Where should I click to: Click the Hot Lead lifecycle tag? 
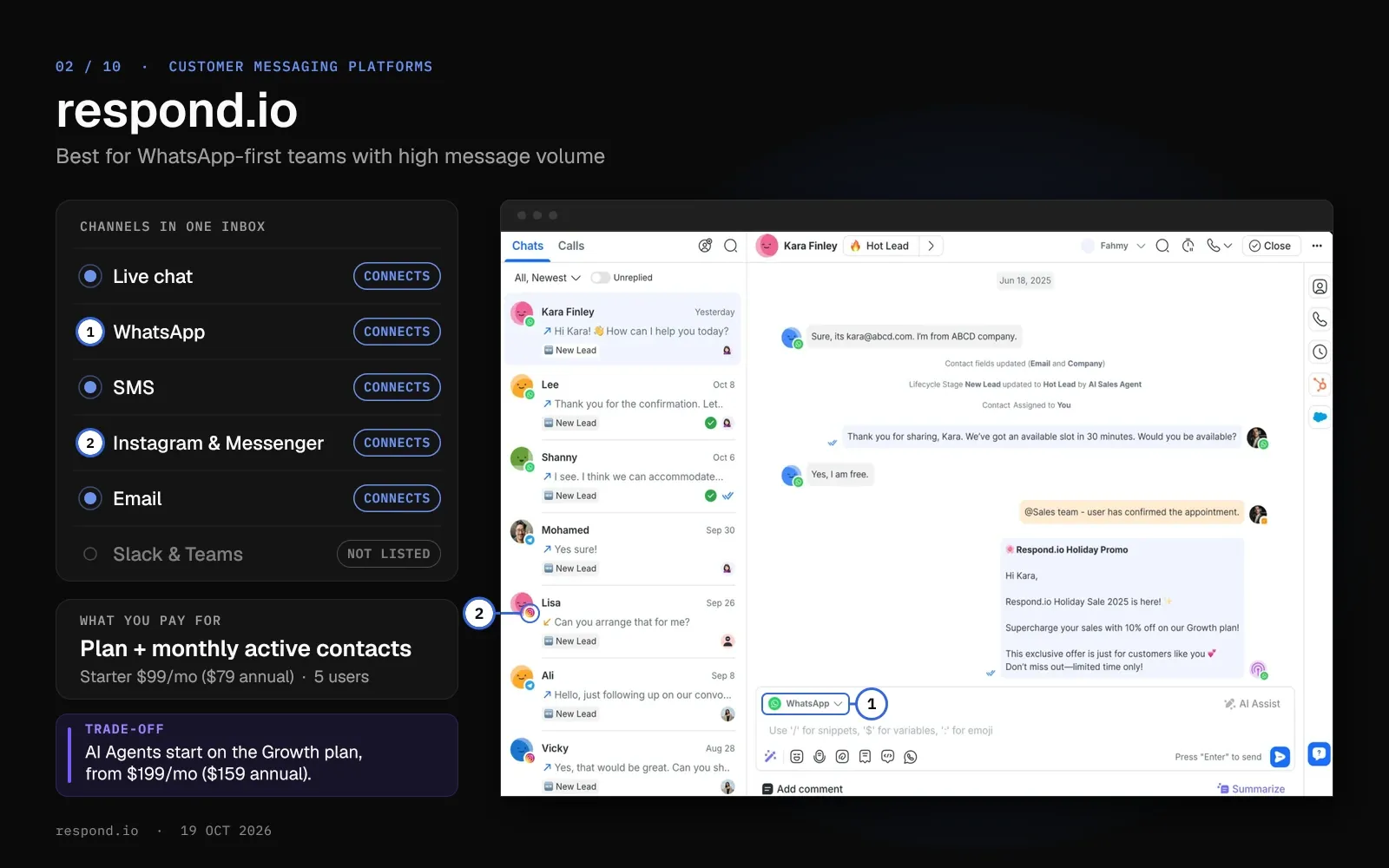coord(880,246)
